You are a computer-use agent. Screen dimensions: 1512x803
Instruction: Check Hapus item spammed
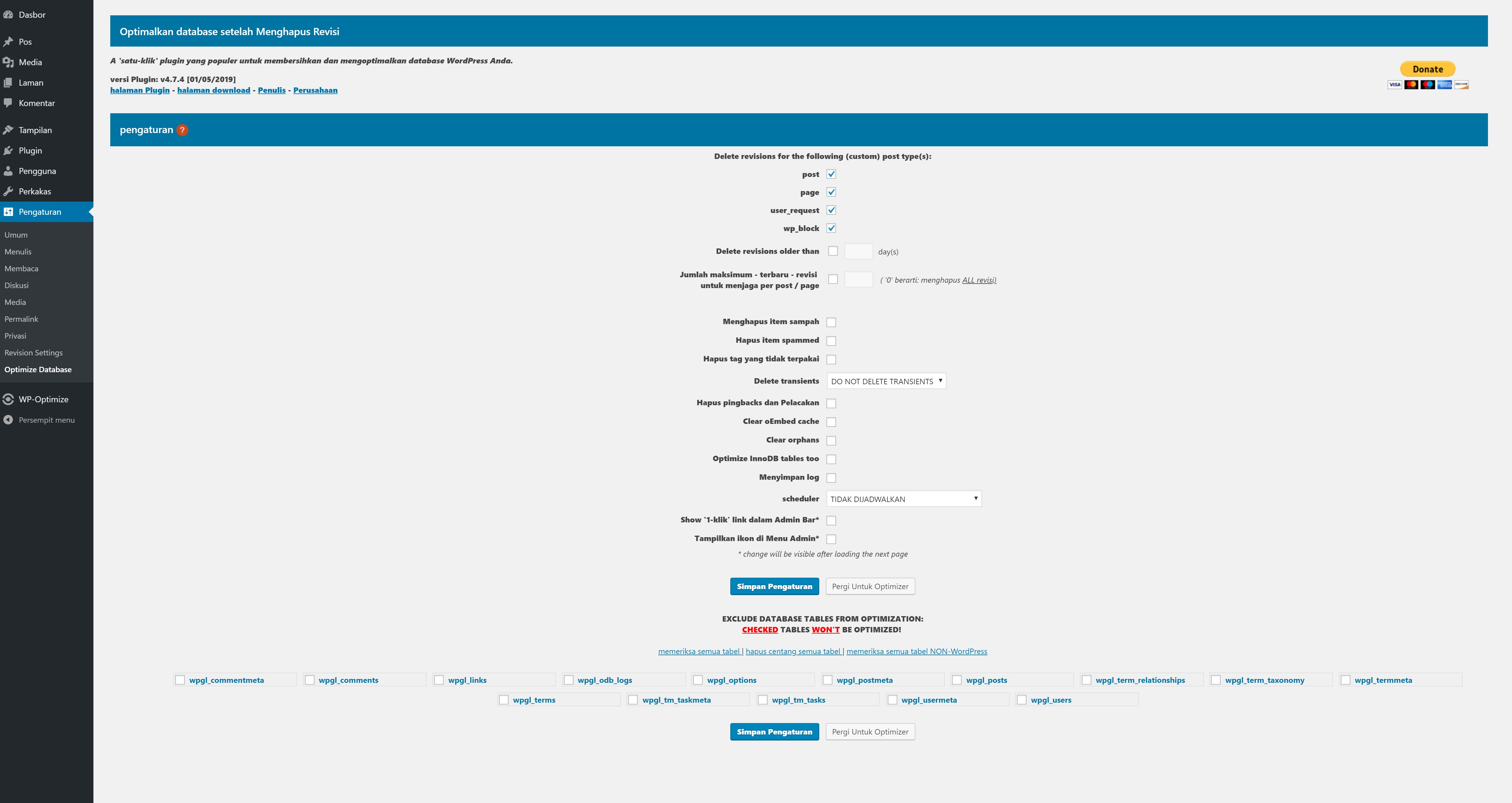point(831,341)
